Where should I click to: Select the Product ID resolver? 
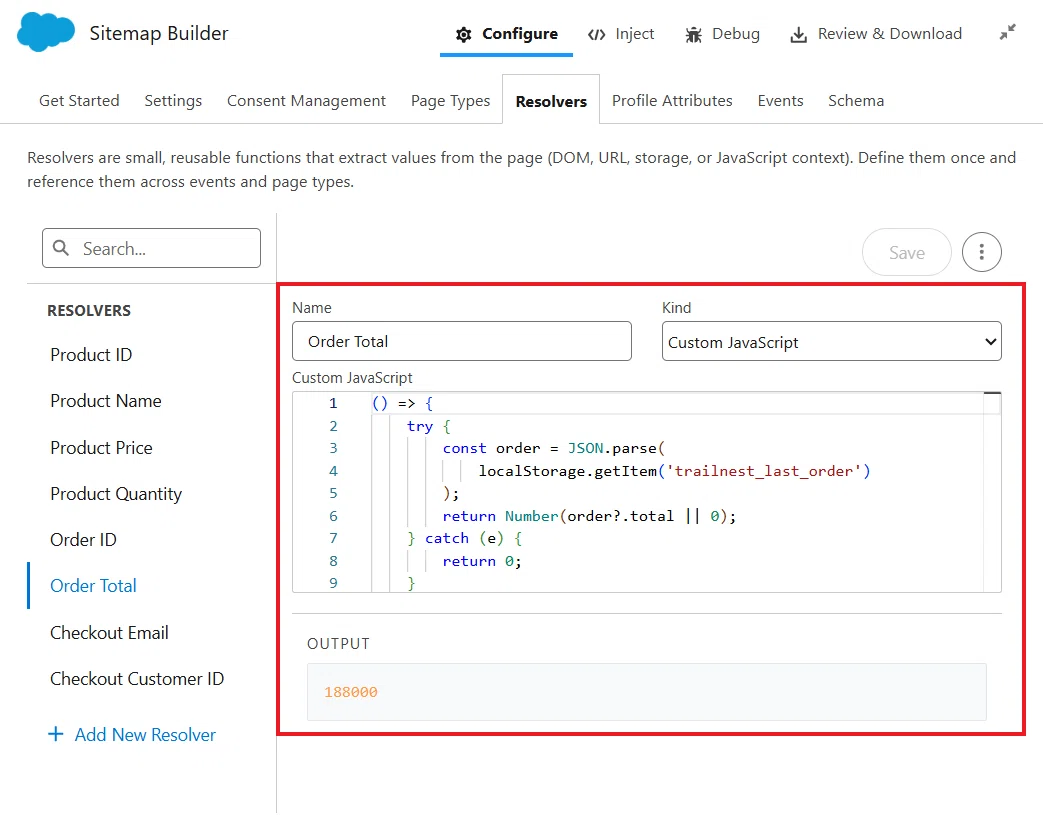91,355
